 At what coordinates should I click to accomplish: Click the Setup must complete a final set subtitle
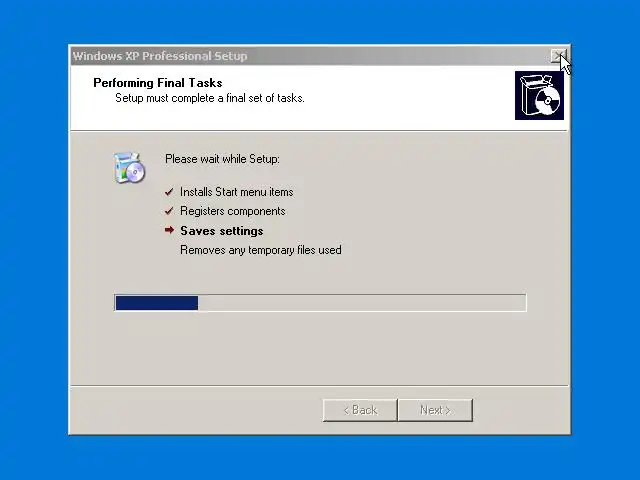coord(210,98)
